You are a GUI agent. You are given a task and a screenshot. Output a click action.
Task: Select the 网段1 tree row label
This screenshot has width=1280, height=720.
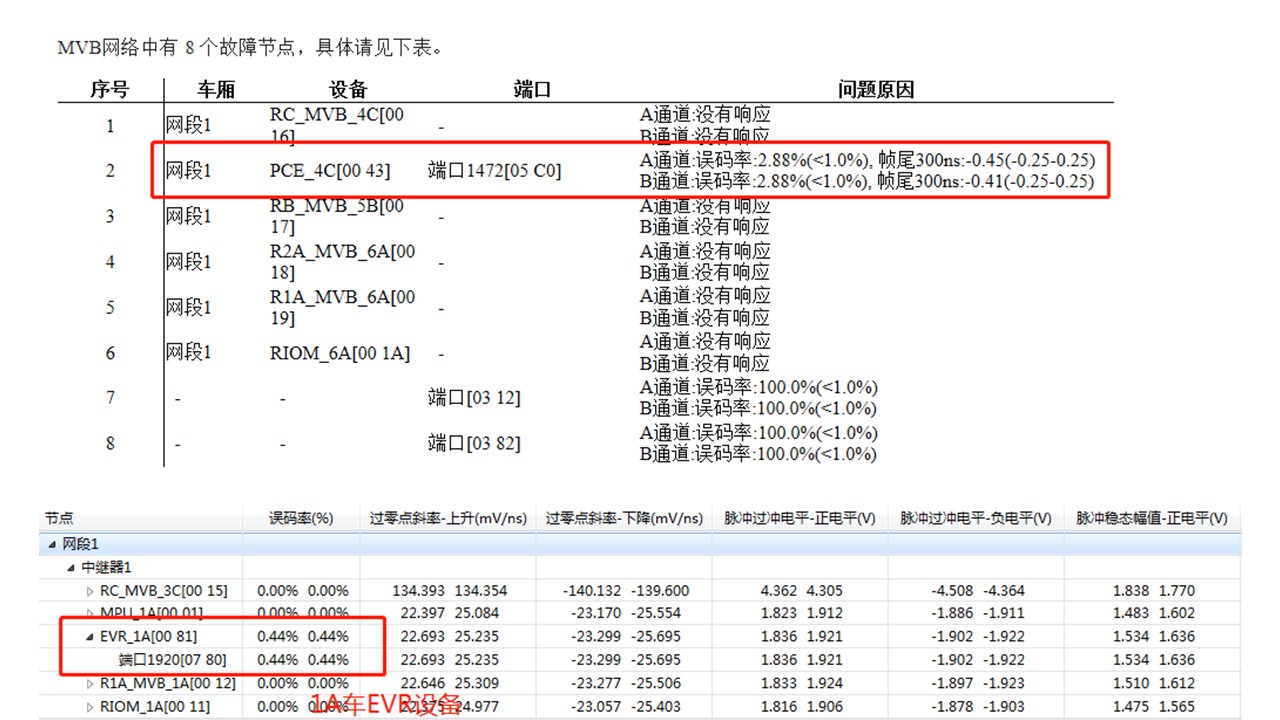pos(81,545)
